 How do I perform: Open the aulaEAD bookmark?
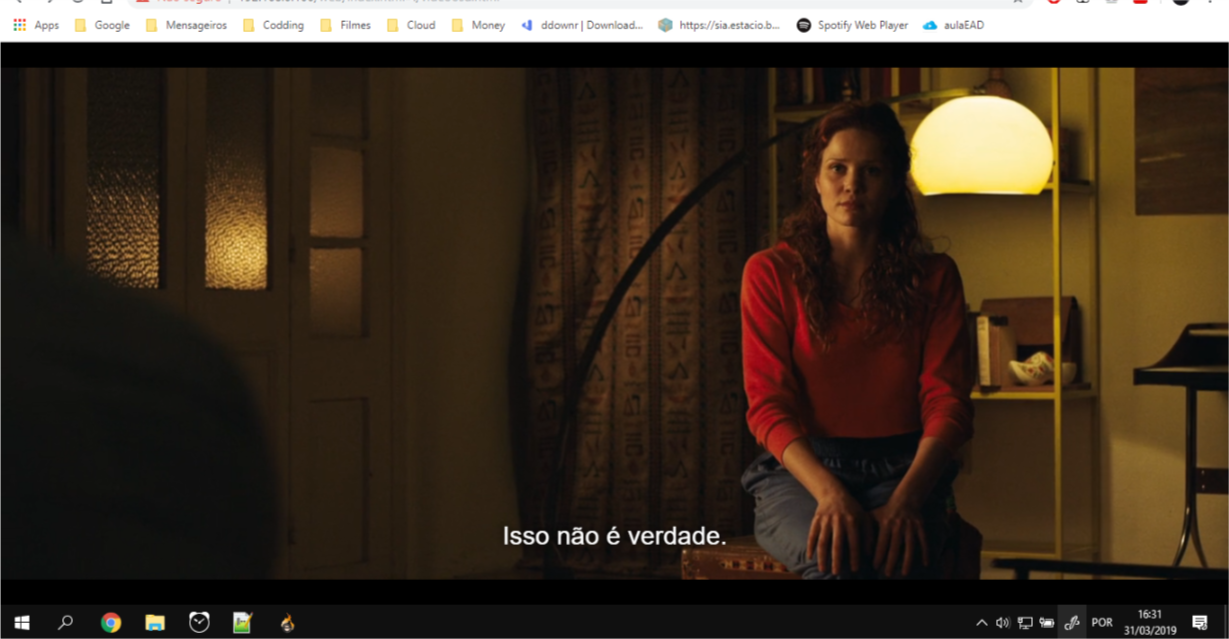pyautogui.click(x=953, y=25)
